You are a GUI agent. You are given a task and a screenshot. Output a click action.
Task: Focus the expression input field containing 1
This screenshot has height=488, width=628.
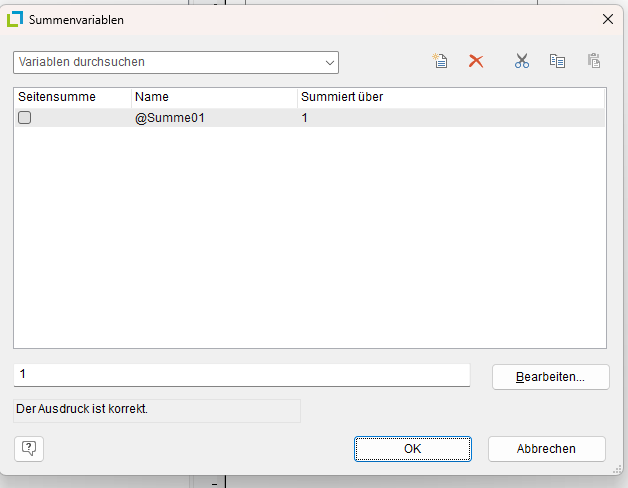[240, 374]
